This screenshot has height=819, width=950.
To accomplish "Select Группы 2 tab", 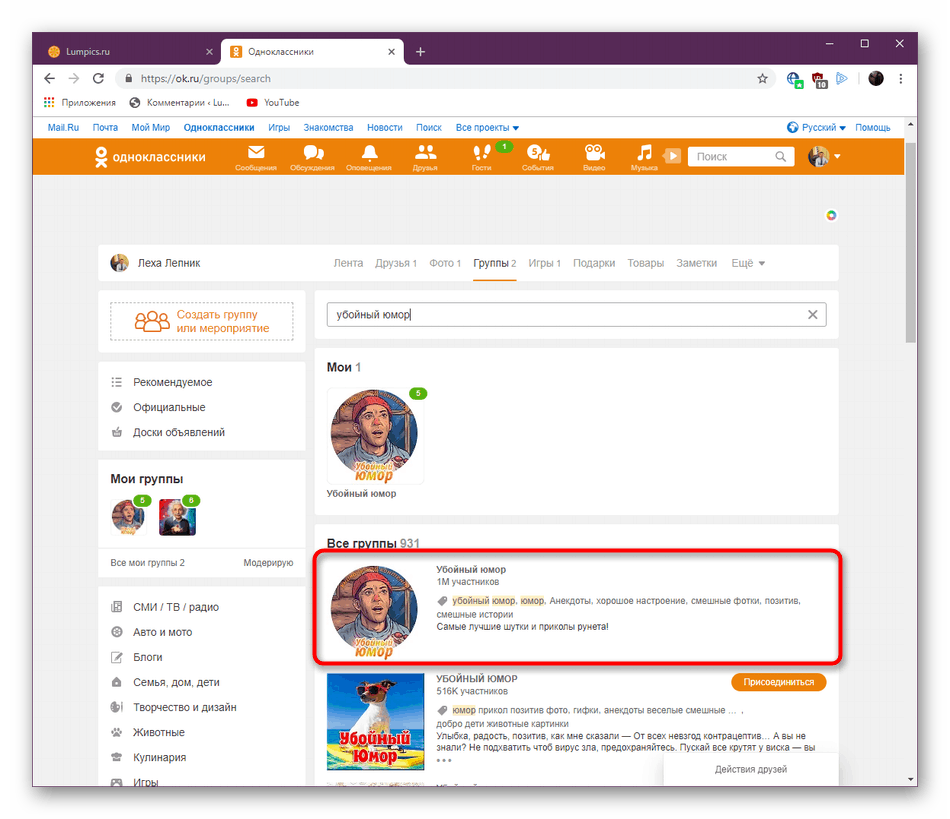I will (494, 263).
